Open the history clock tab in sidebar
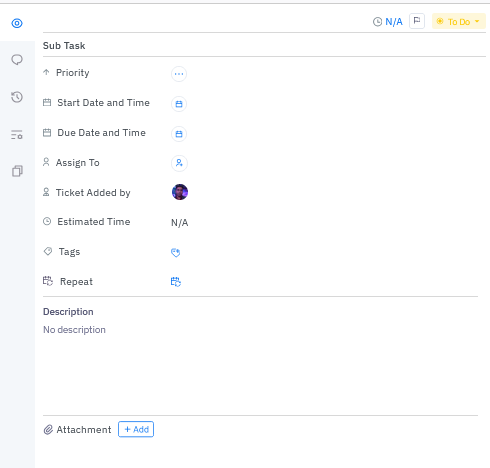This screenshot has height=468, width=490. point(17,97)
